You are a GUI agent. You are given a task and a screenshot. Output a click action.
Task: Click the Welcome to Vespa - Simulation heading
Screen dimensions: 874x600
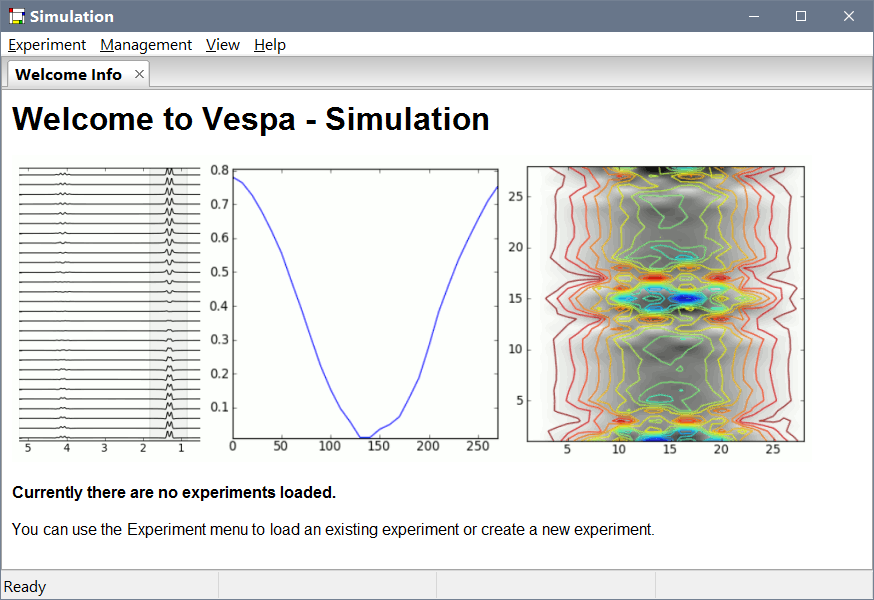[x=250, y=119]
